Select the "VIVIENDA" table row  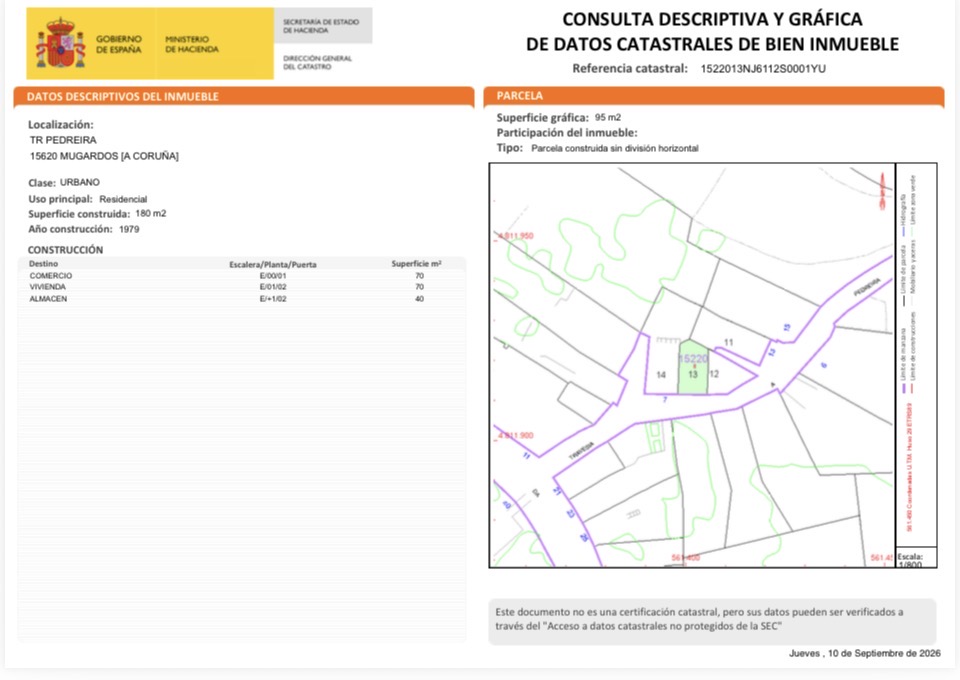242,287
